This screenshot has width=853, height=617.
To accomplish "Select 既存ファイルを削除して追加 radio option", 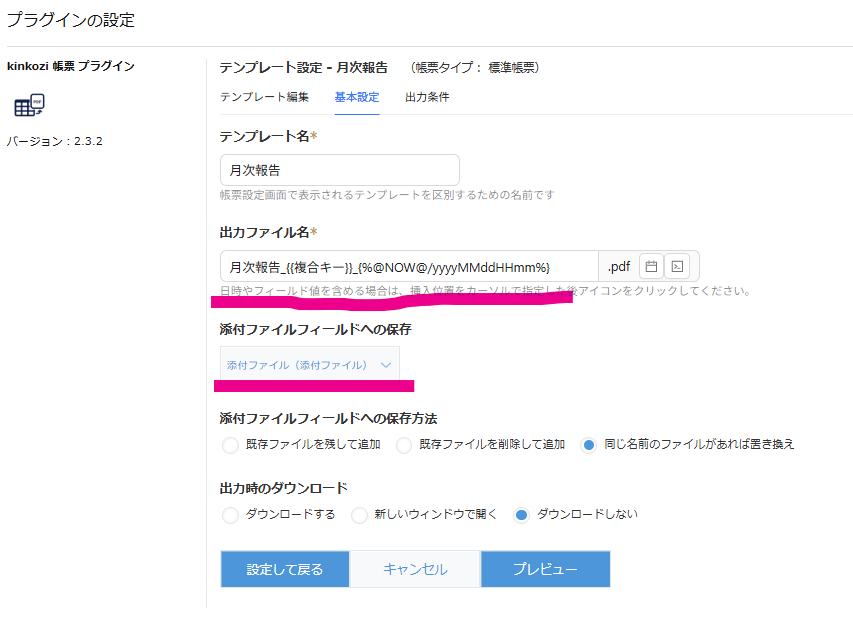I will [x=404, y=445].
